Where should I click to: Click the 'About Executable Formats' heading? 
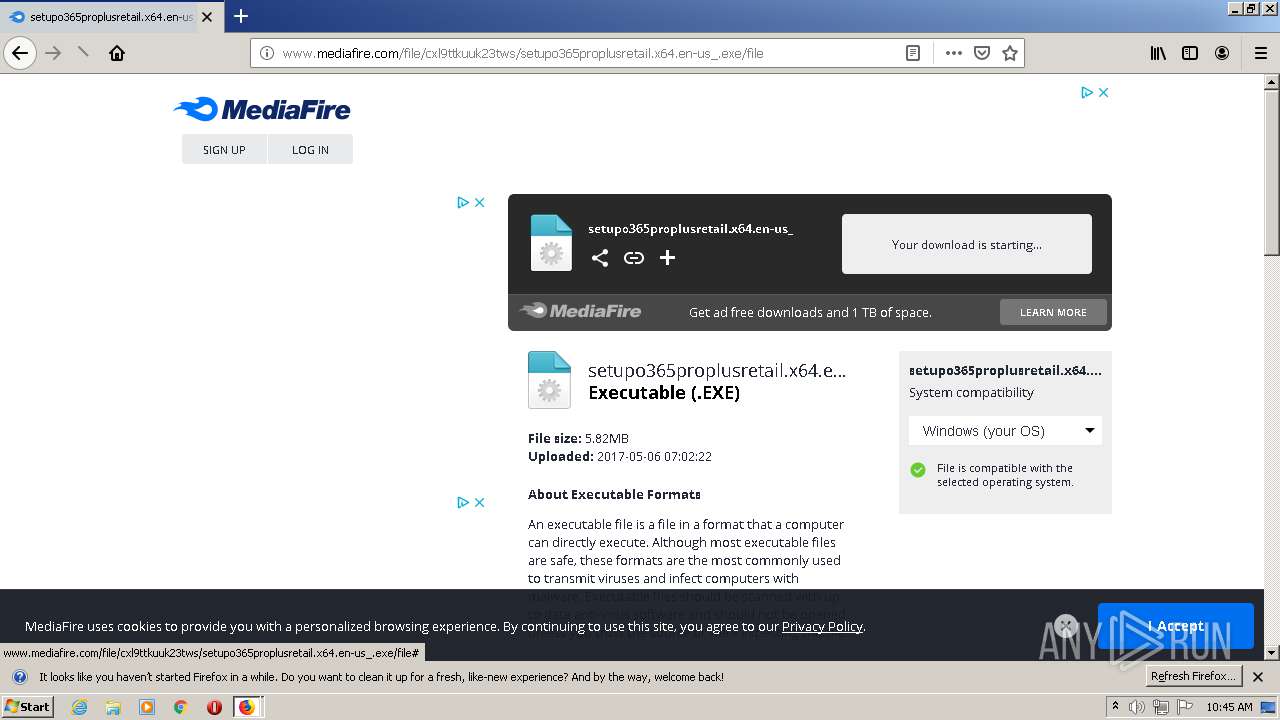614,494
